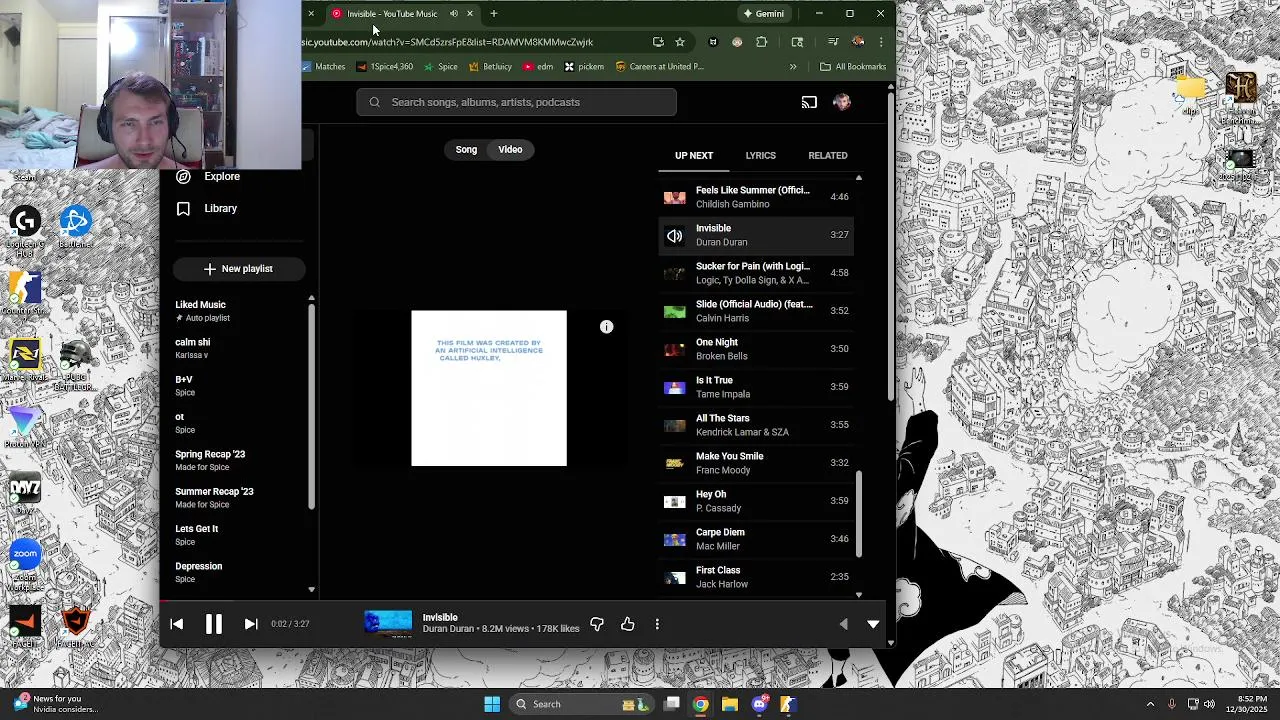Switch to Video mode
Viewport: 1280px width, 720px height.
pyautogui.click(x=510, y=149)
